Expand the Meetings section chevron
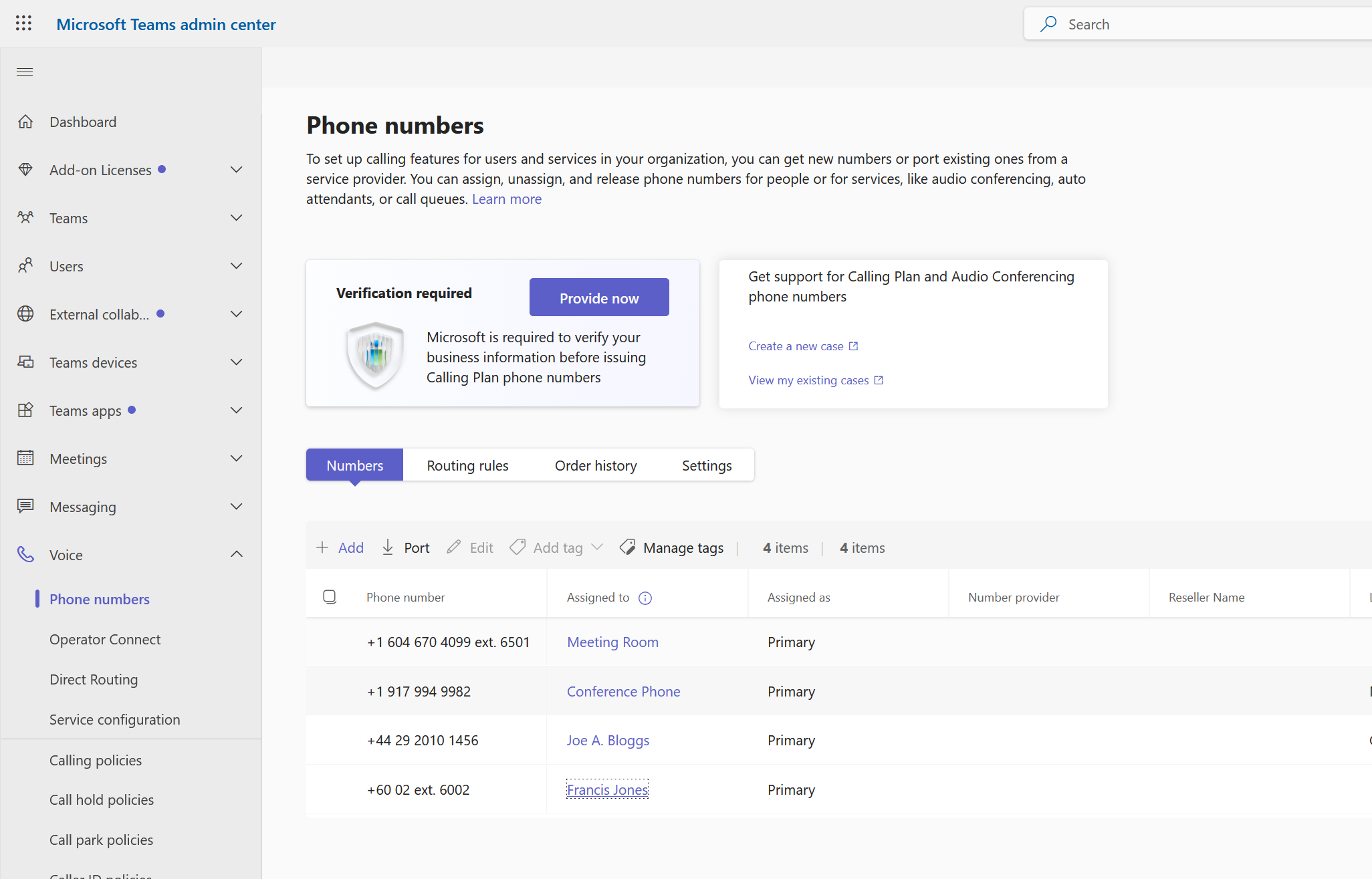 coord(236,459)
